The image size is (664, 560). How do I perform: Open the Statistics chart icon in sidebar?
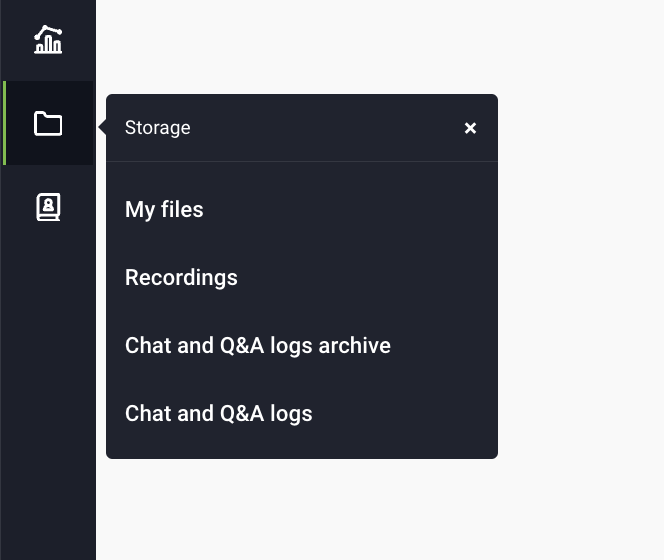pos(48,40)
